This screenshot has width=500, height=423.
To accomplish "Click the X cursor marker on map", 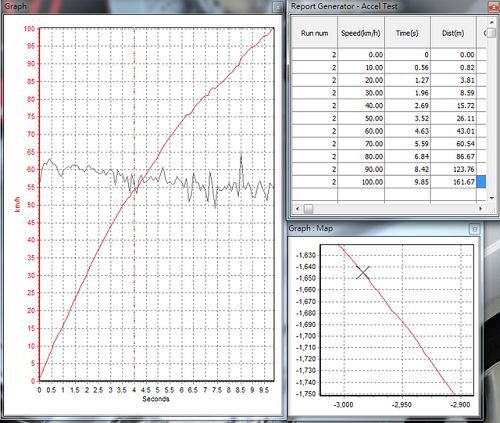I will [363, 273].
